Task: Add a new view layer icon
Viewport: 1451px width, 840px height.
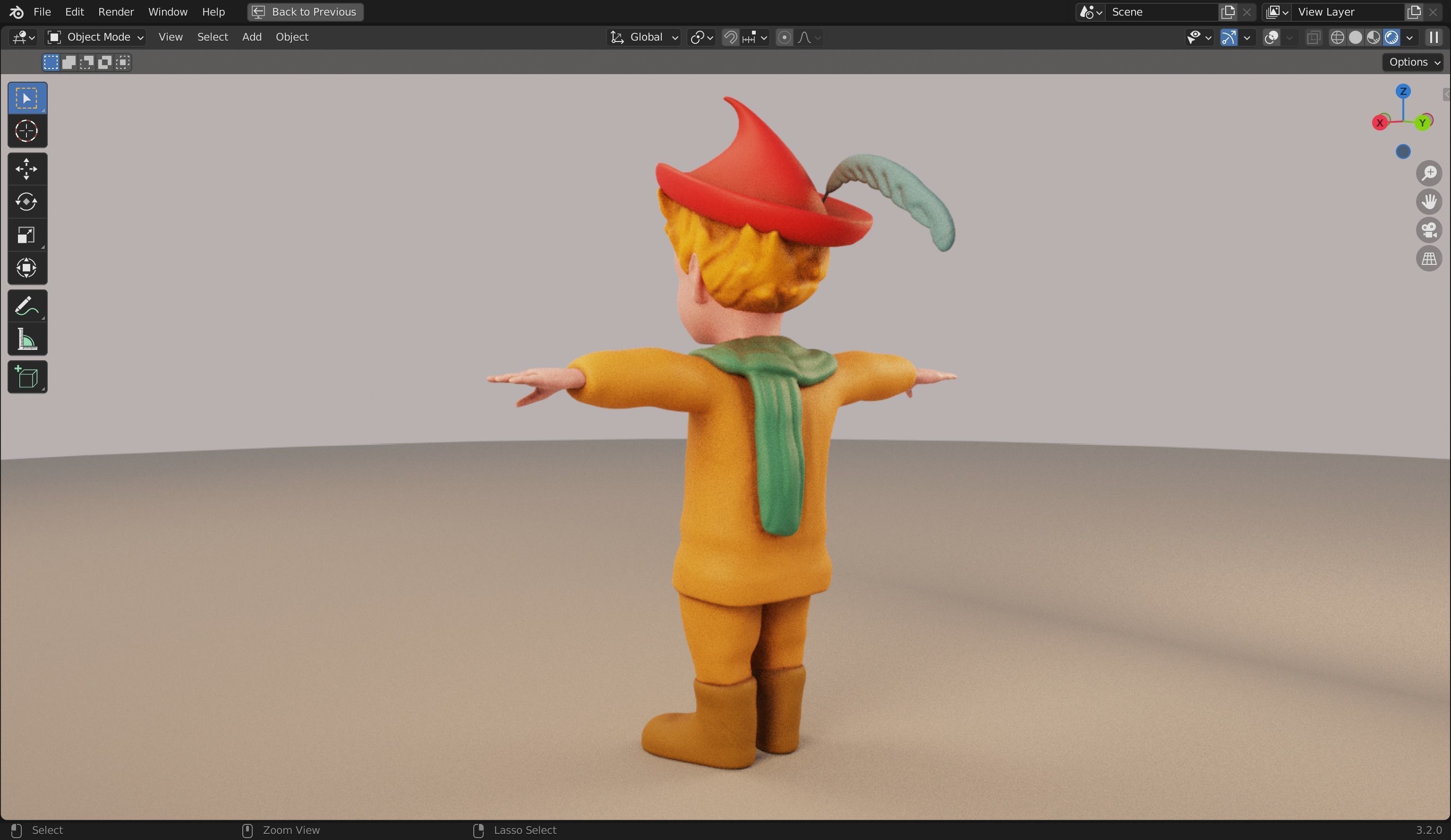Action: coord(1414,11)
